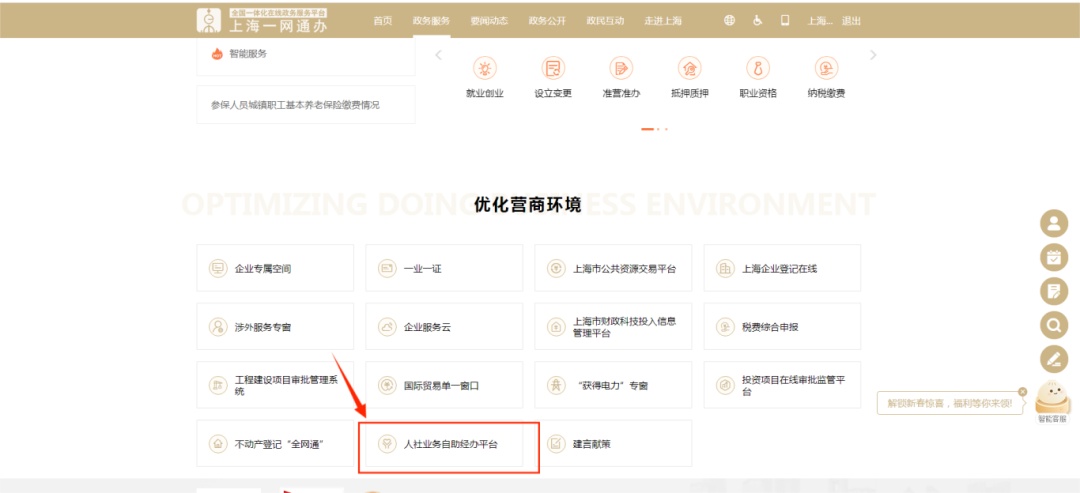The height and width of the screenshot is (493, 1080).
Task: Open the 企业专属空间 card
Action: pos(275,268)
